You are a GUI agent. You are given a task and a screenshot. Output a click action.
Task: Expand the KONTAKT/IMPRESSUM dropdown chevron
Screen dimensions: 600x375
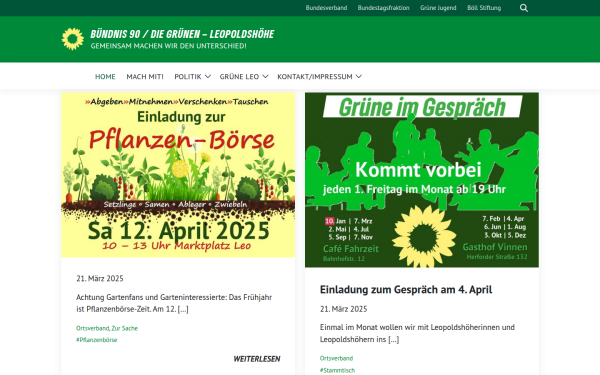[359, 77]
